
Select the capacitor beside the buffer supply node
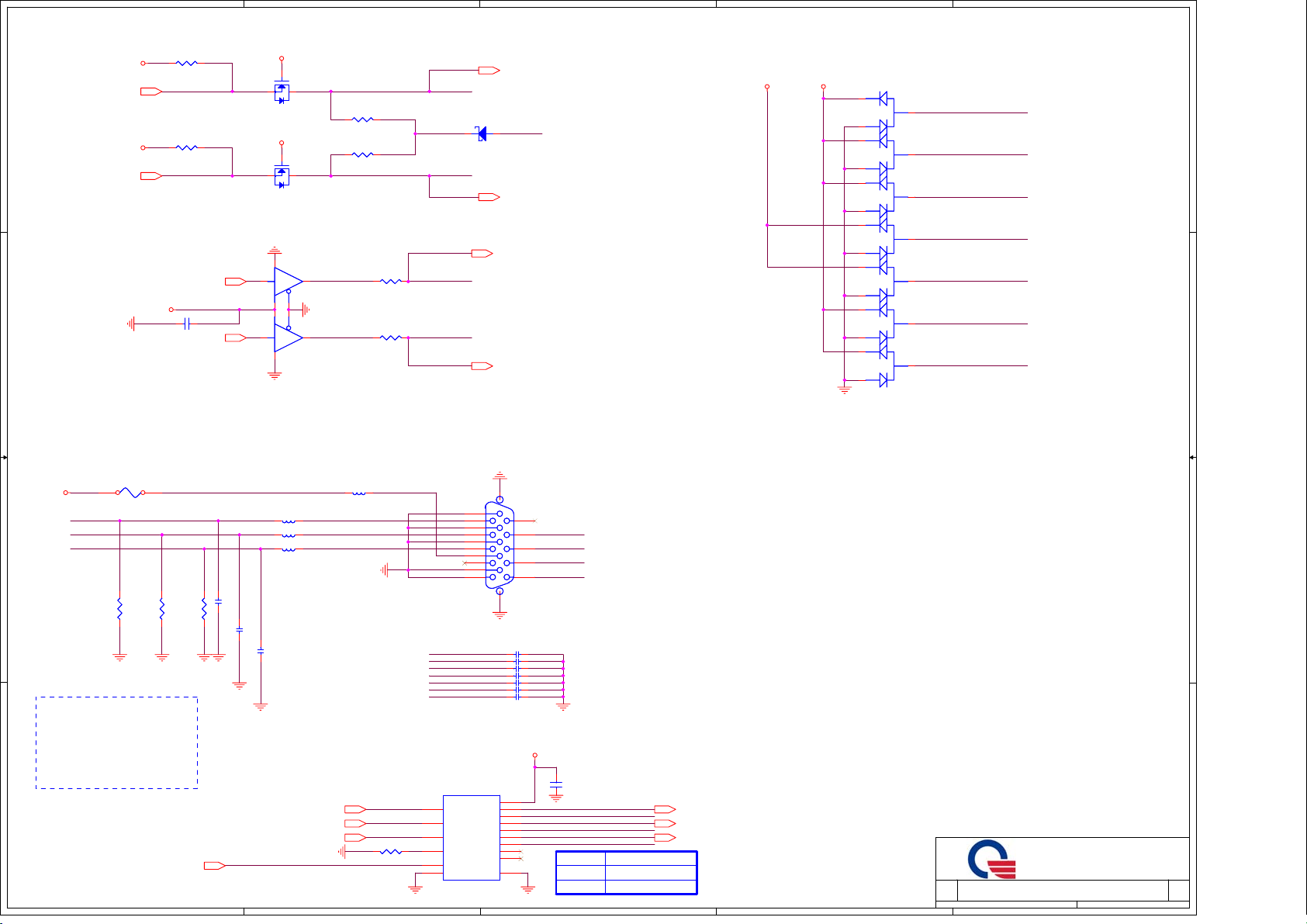pos(186,324)
